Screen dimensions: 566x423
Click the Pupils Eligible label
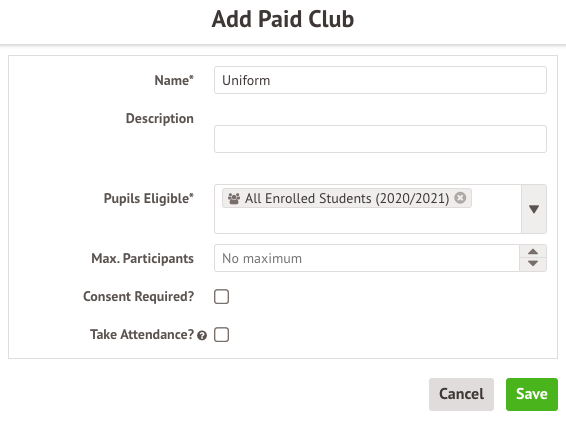tap(148, 199)
